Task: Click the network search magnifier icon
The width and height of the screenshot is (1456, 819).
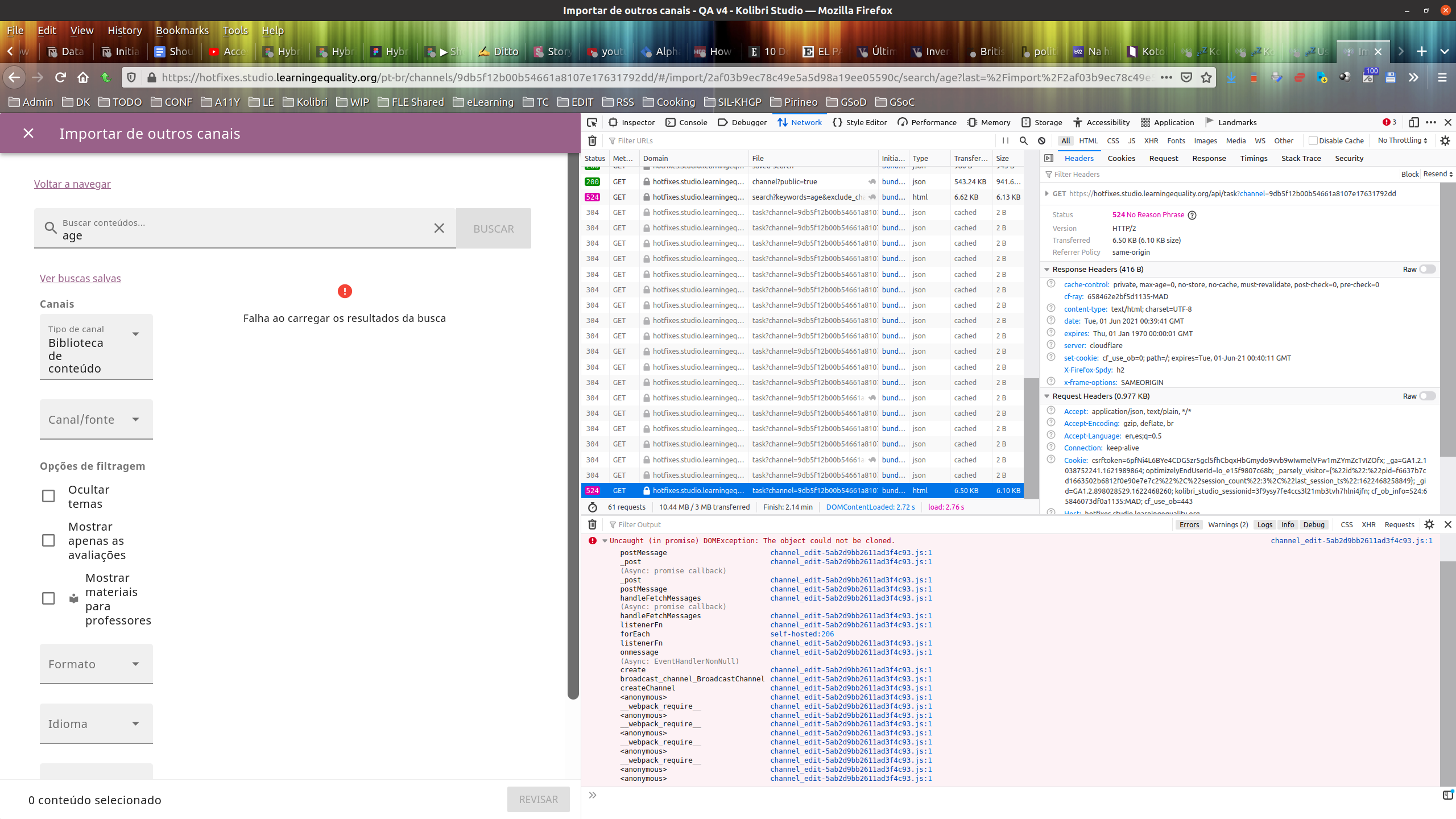Action: coord(1023,140)
